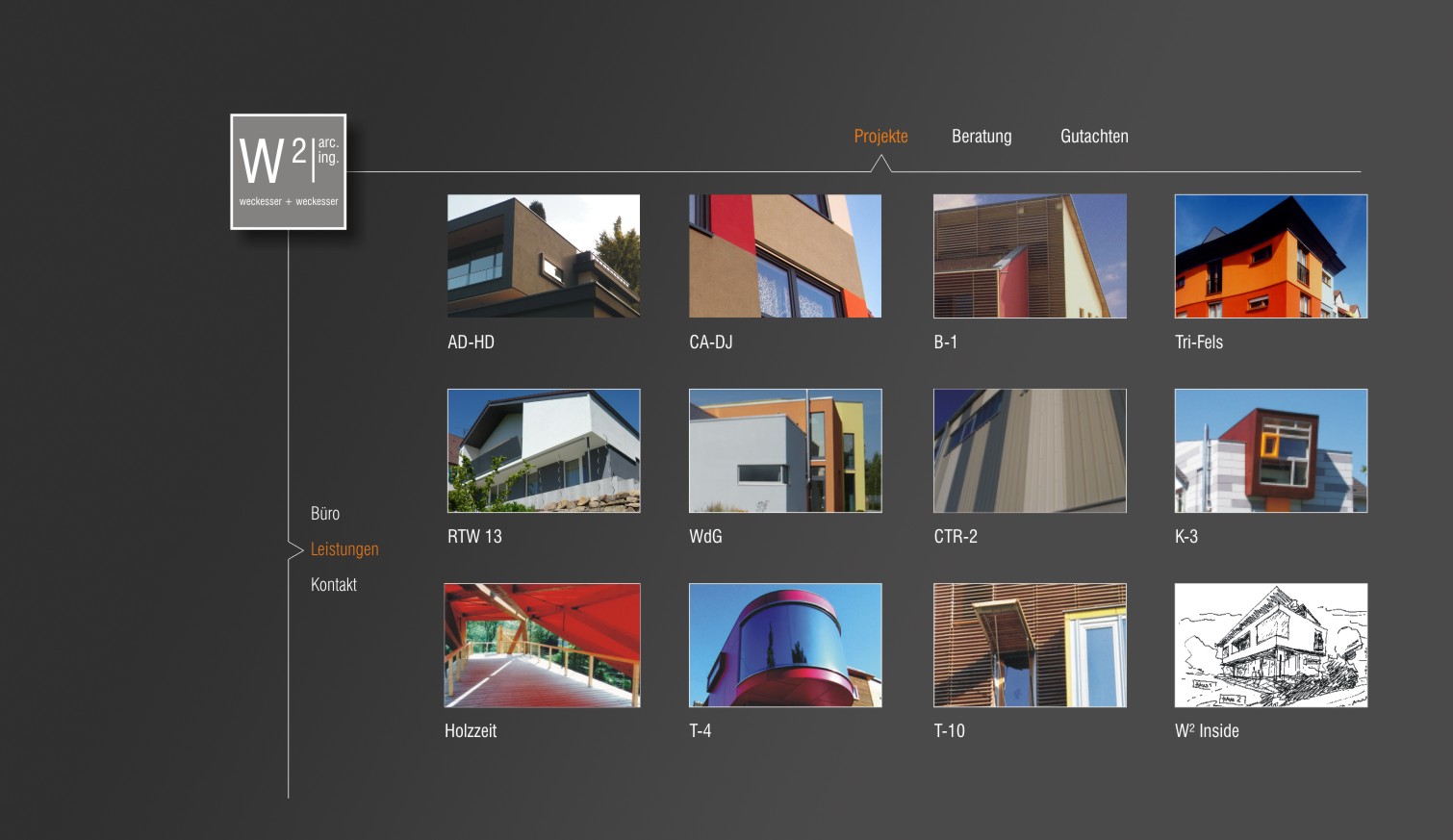
Task: Select the T-4 curved glass thumbnail
Action: pyautogui.click(x=785, y=645)
